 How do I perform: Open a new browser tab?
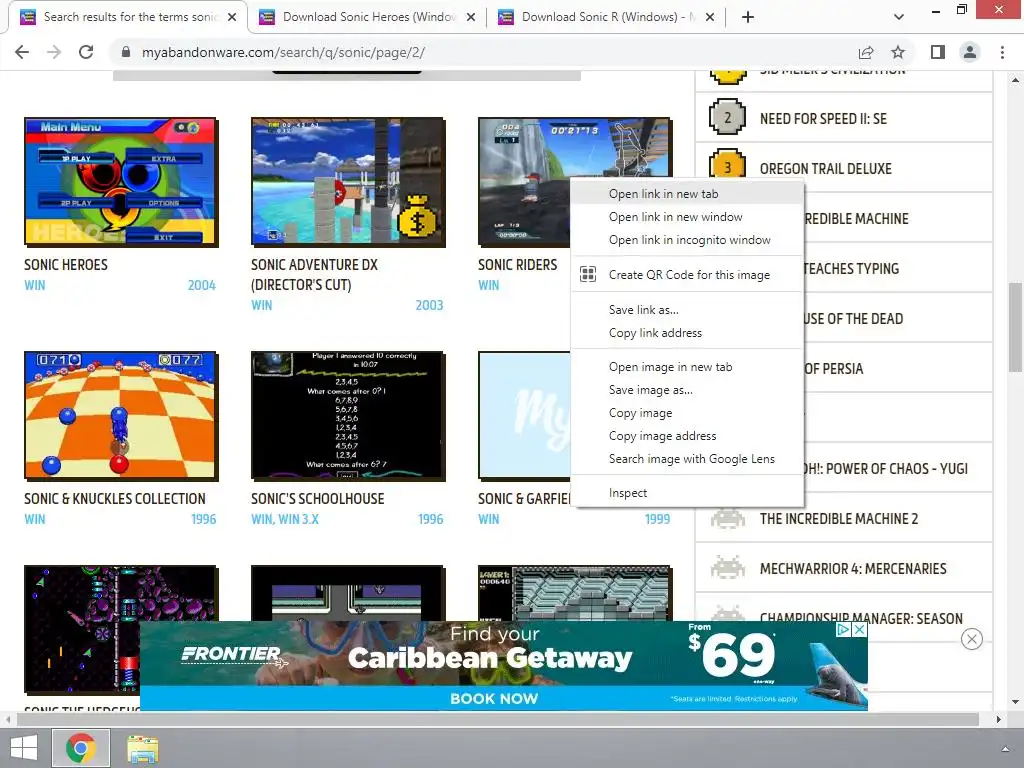[x=748, y=17]
